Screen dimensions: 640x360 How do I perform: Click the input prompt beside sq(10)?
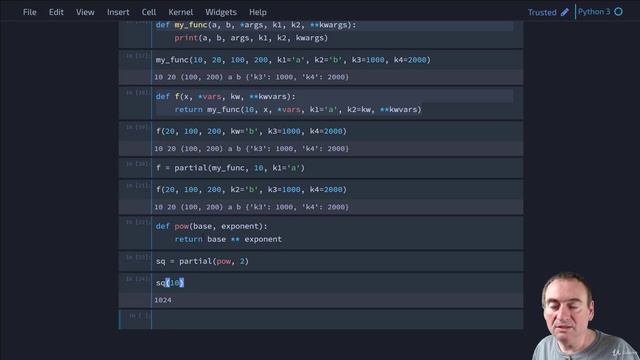point(137,279)
